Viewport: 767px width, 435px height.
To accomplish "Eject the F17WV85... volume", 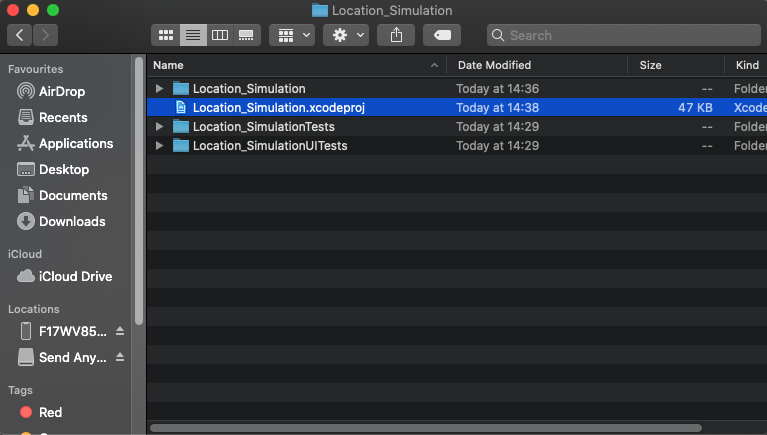I will point(120,331).
